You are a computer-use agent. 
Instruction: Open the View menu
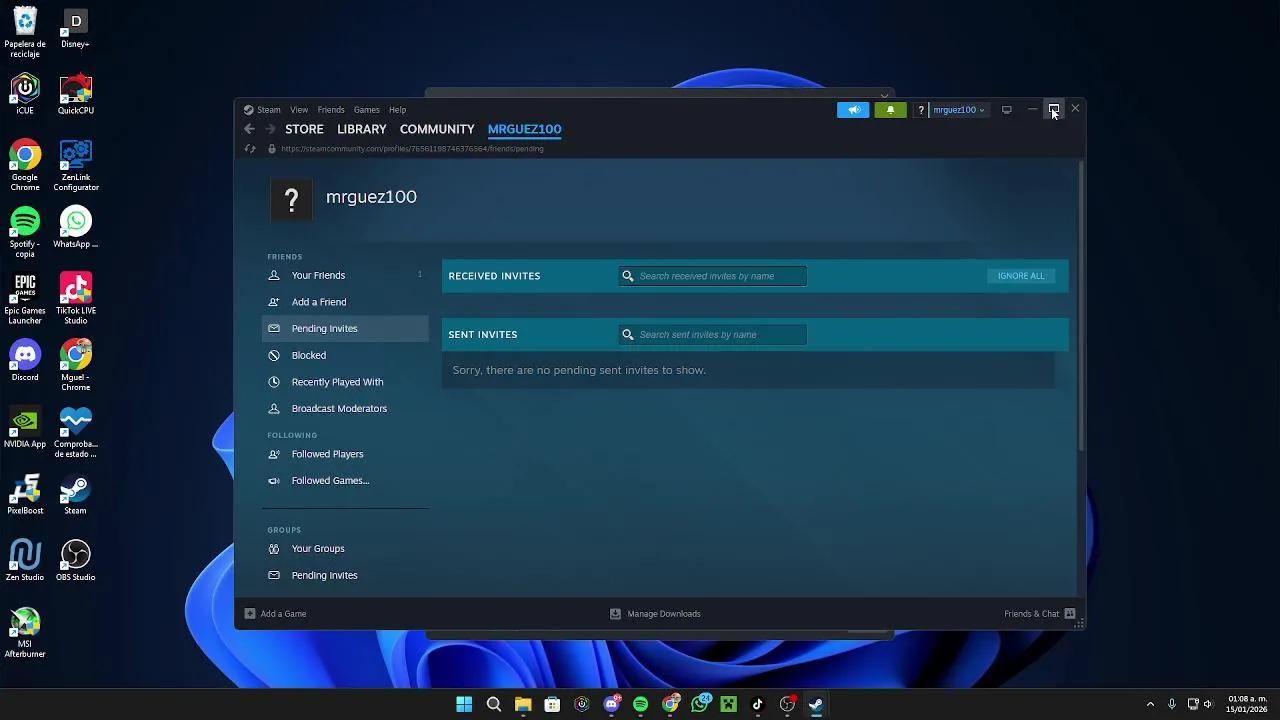[x=299, y=110]
